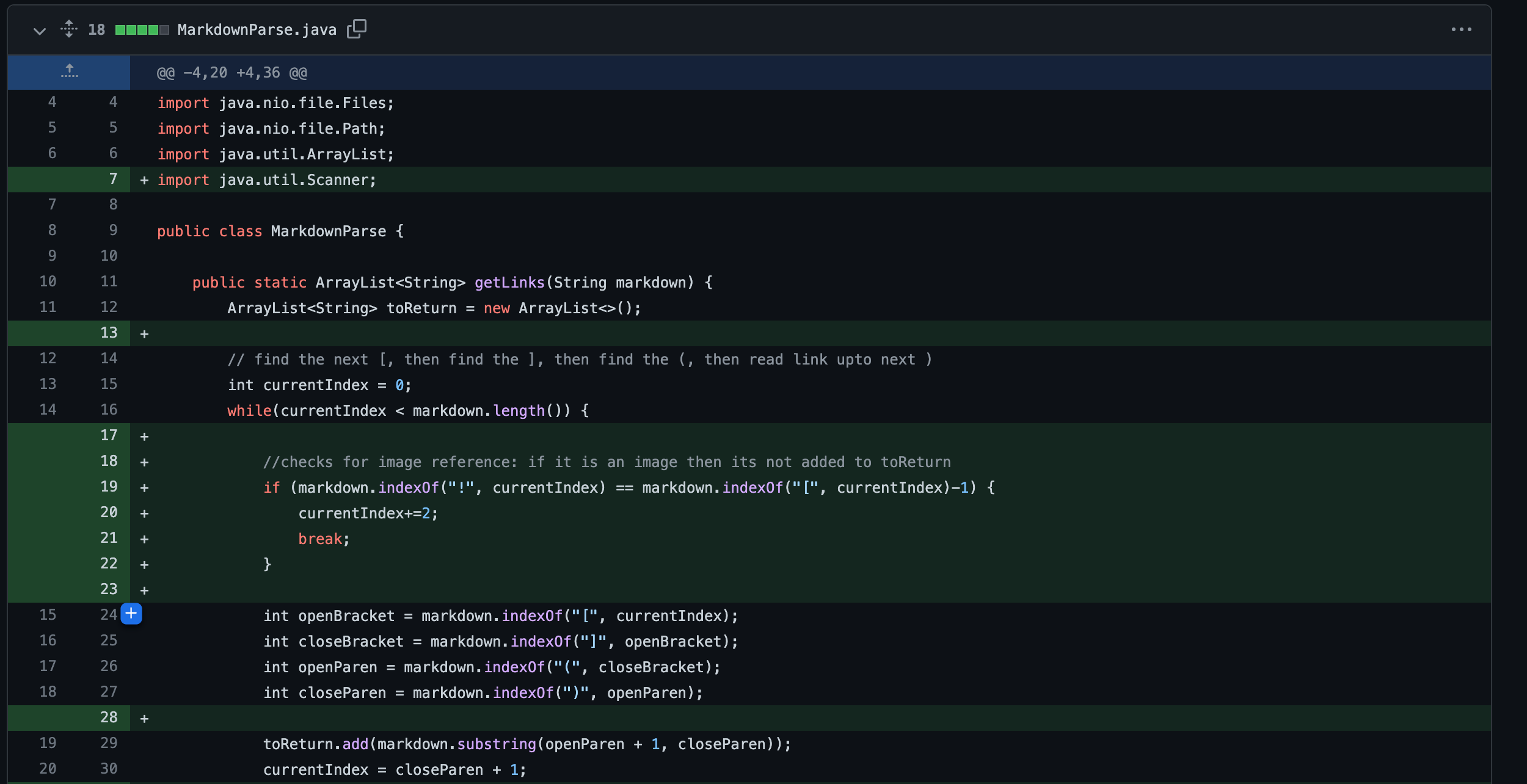
Task: Select new line number 7
Action: coord(113,179)
